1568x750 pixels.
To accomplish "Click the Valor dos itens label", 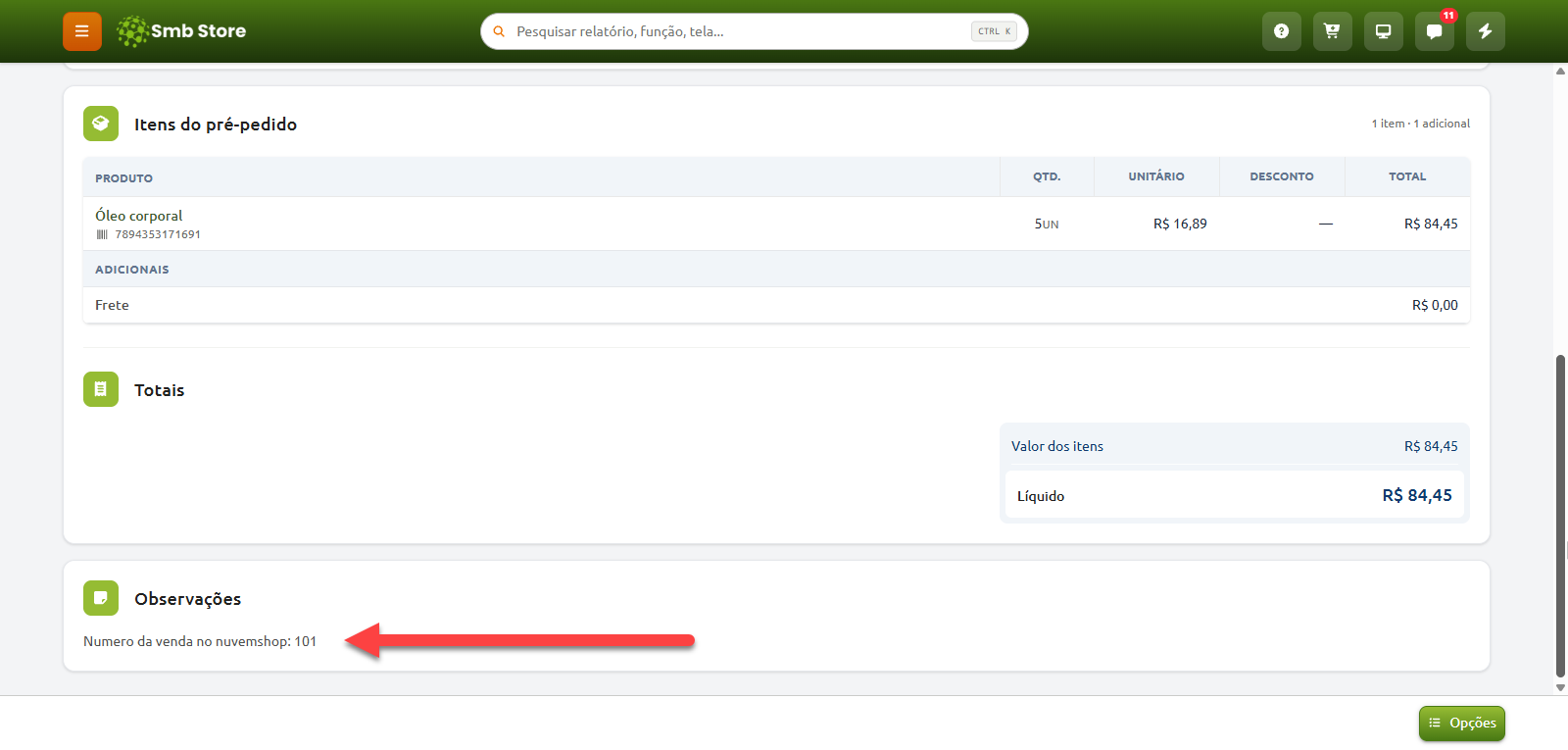I will click(1057, 446).
